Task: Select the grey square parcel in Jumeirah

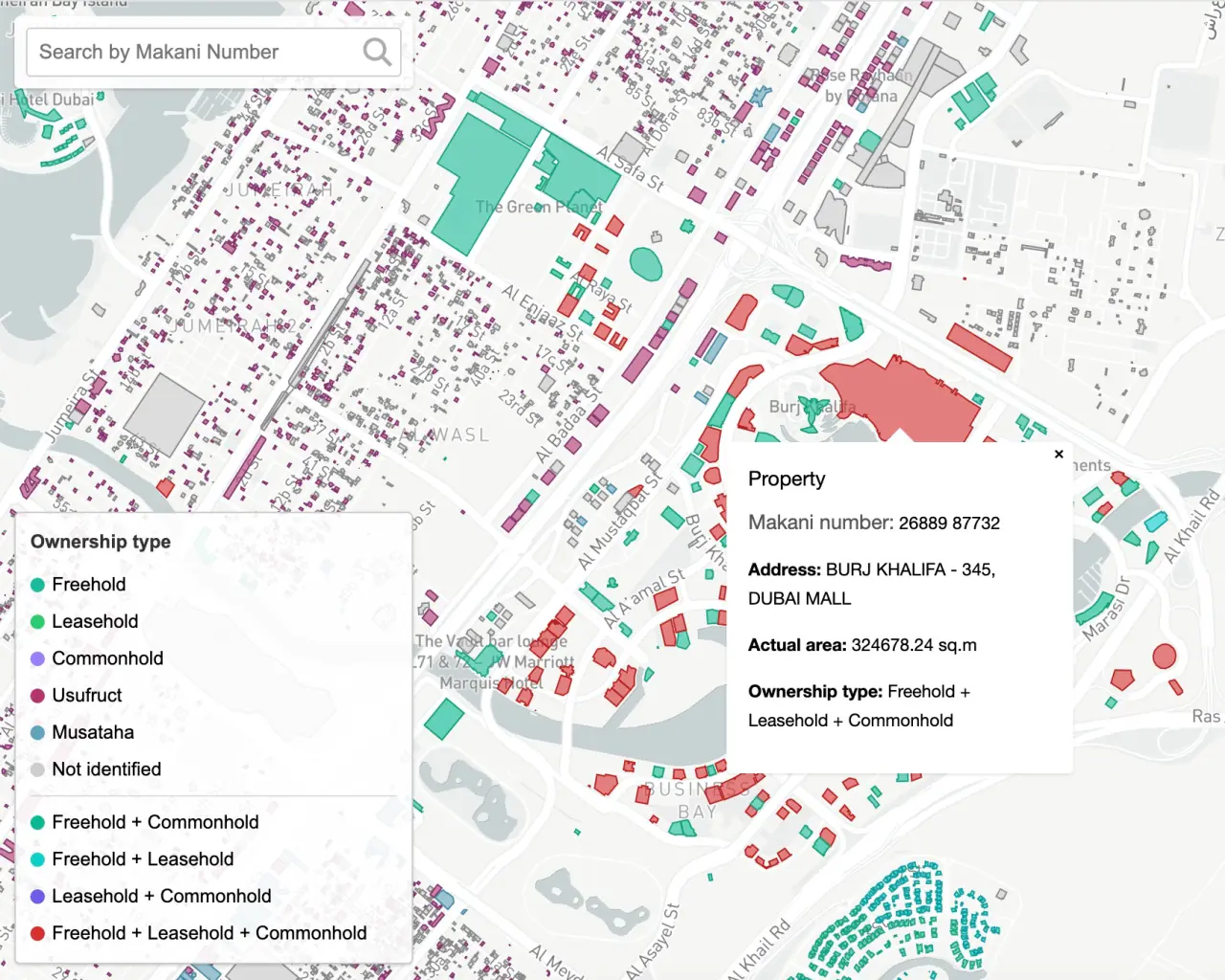Action: click(x=165, y=413)
